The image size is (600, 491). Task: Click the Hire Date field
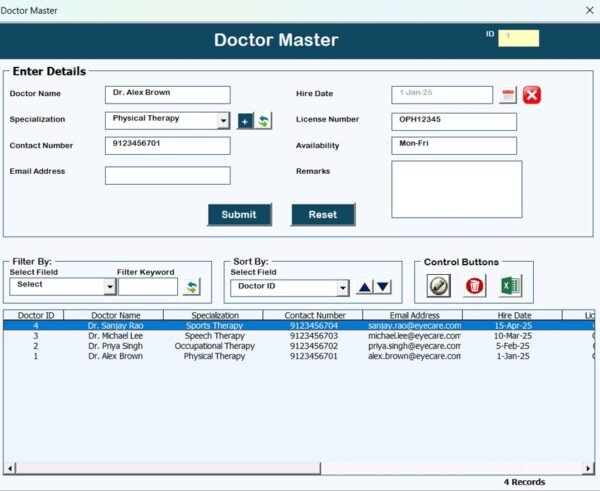(442, 95)
